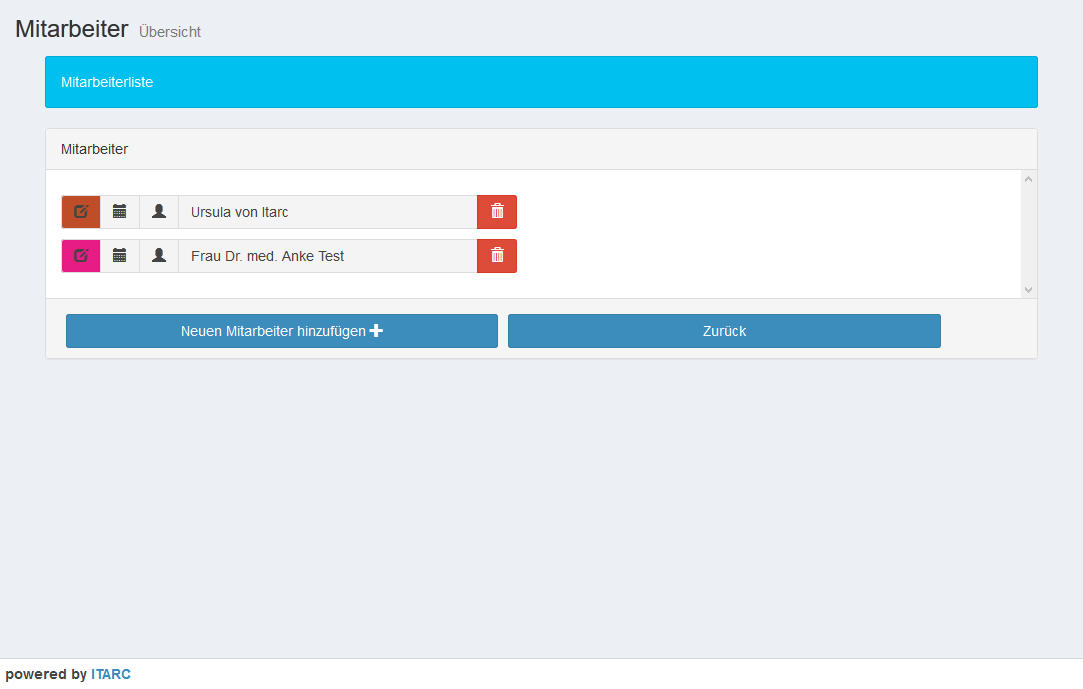Click the employee list scrollbar track
This screenshot has width=1083, height=689.
point(1028,235)
